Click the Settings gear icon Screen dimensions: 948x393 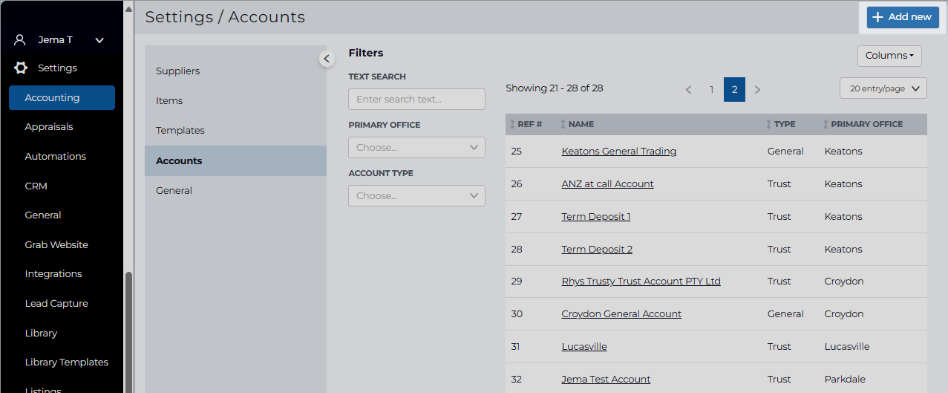[x=21, y=68]
